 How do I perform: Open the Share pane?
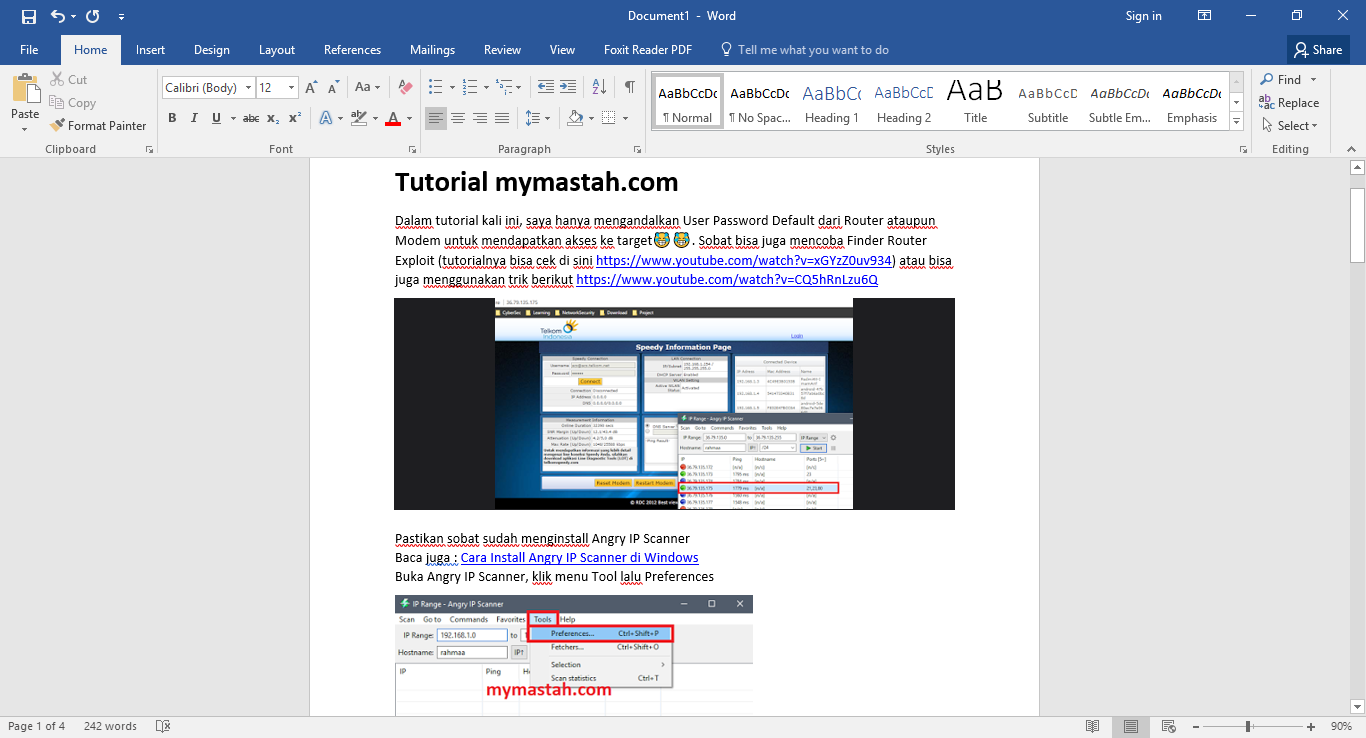coord(1318,49)
